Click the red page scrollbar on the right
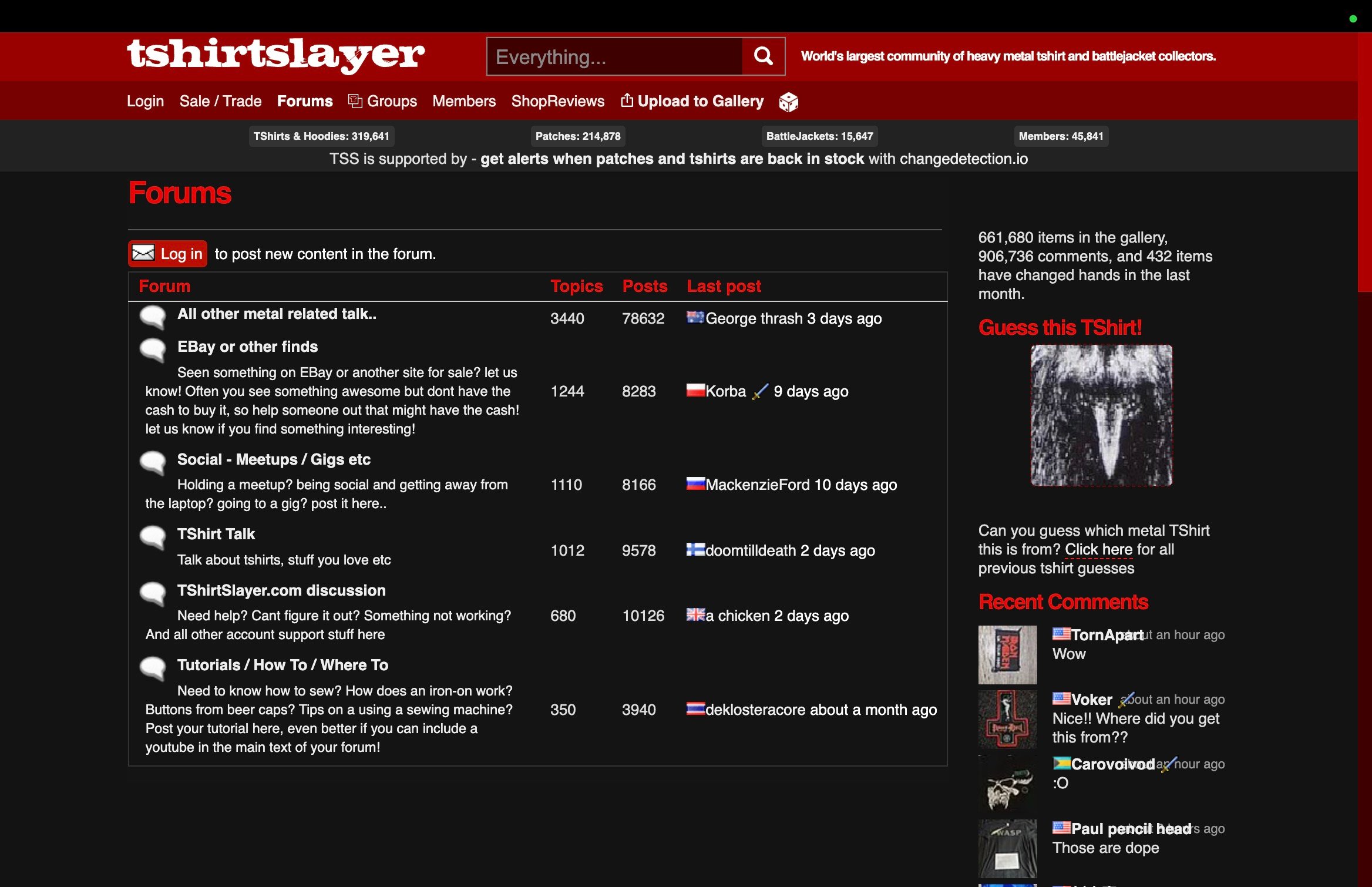Image resolution: width=1372 pixels, height=887 pixels. click(x=1364, y=162)
